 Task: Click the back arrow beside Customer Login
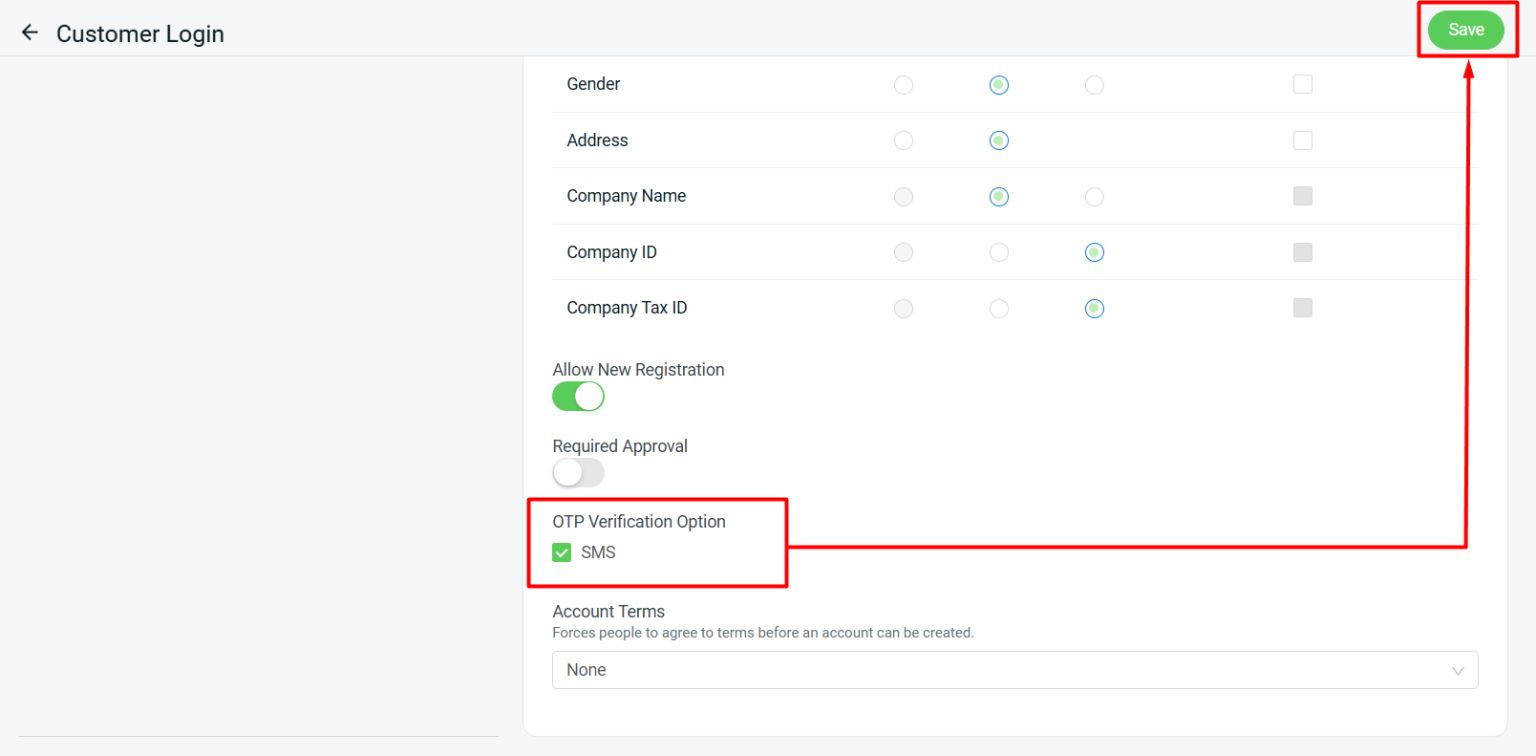[29, 31]
